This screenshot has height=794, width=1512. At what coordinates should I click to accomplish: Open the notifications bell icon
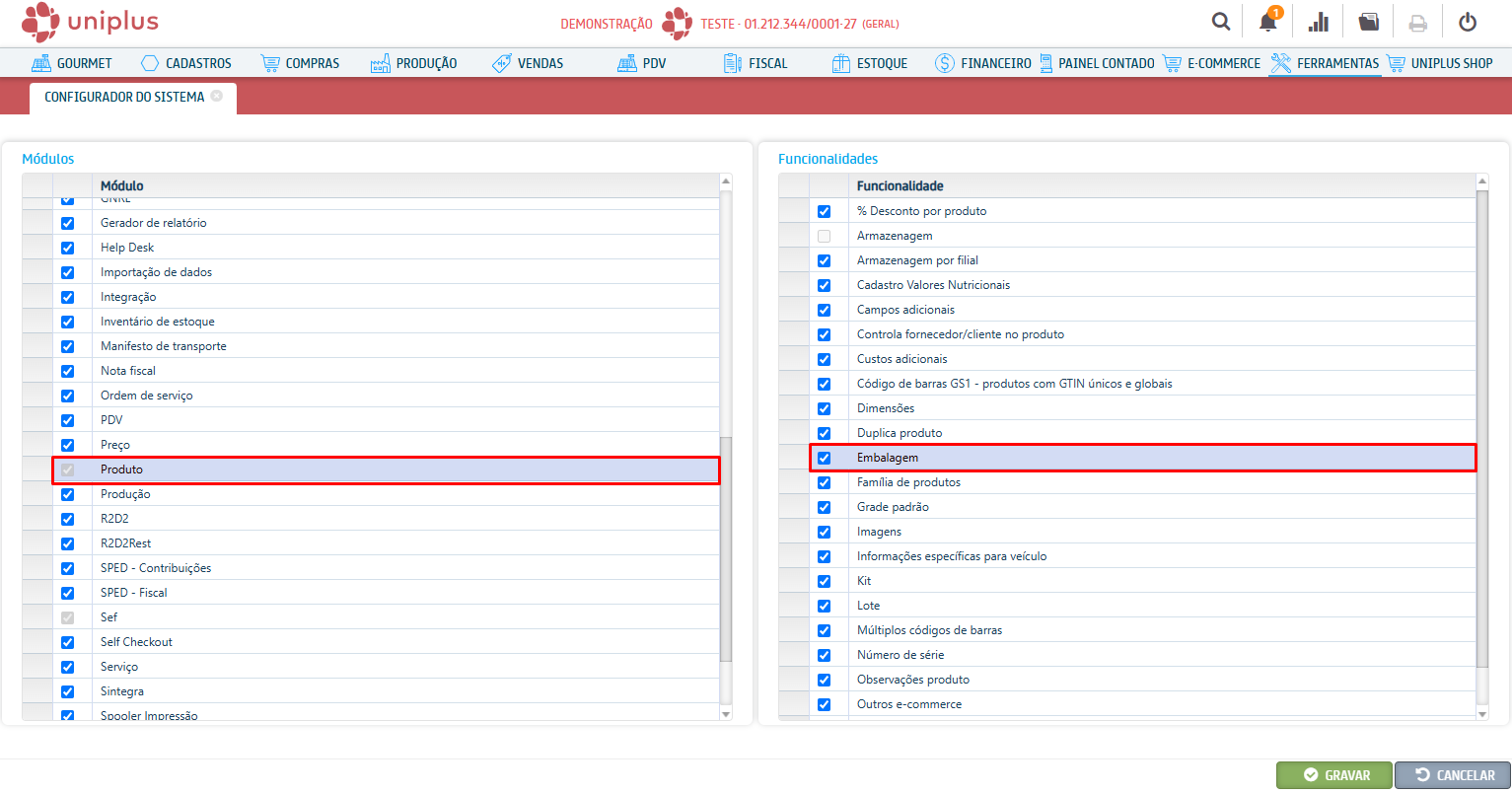[x=1268, y=22]
